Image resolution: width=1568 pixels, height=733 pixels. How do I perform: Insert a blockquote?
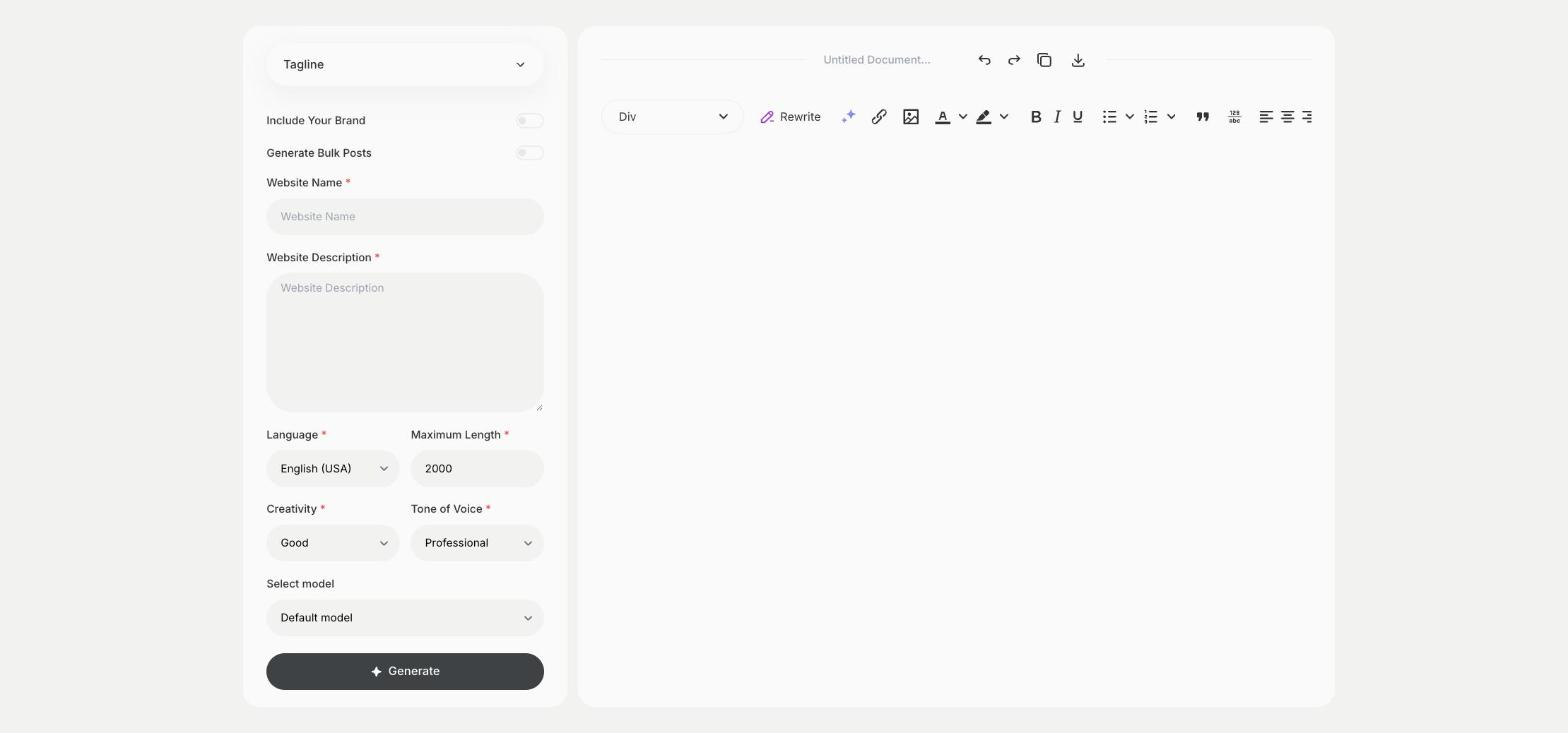(1203, 117)
